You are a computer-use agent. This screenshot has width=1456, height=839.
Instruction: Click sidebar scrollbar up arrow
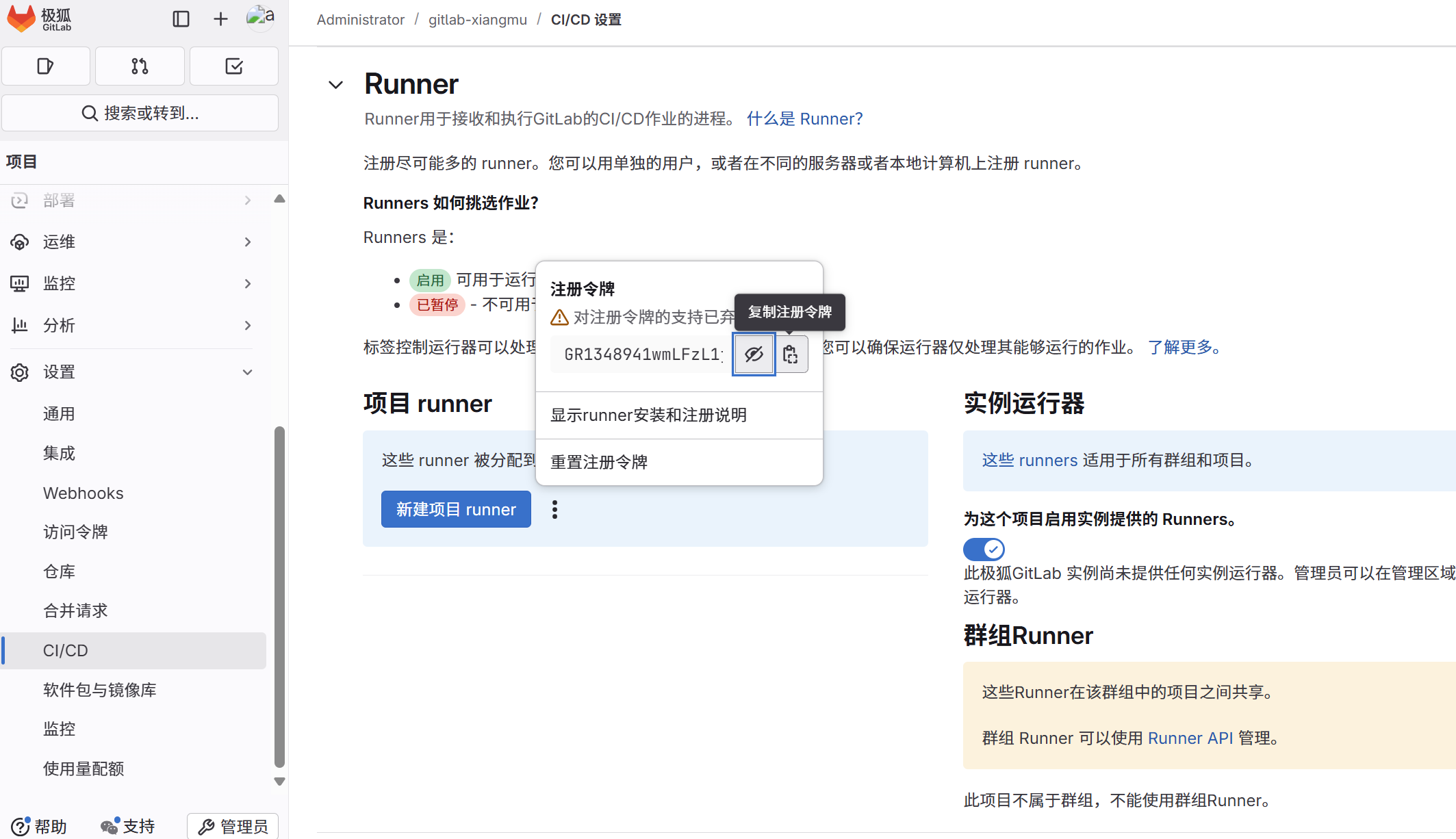(x=279, y=199)
